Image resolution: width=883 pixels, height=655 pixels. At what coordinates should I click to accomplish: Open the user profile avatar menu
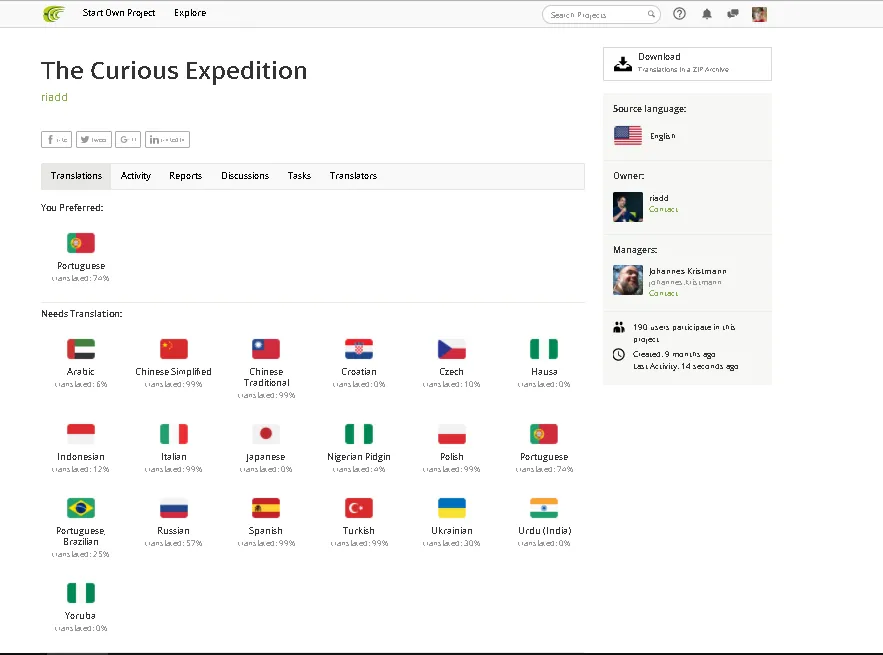tap(759, 14)
